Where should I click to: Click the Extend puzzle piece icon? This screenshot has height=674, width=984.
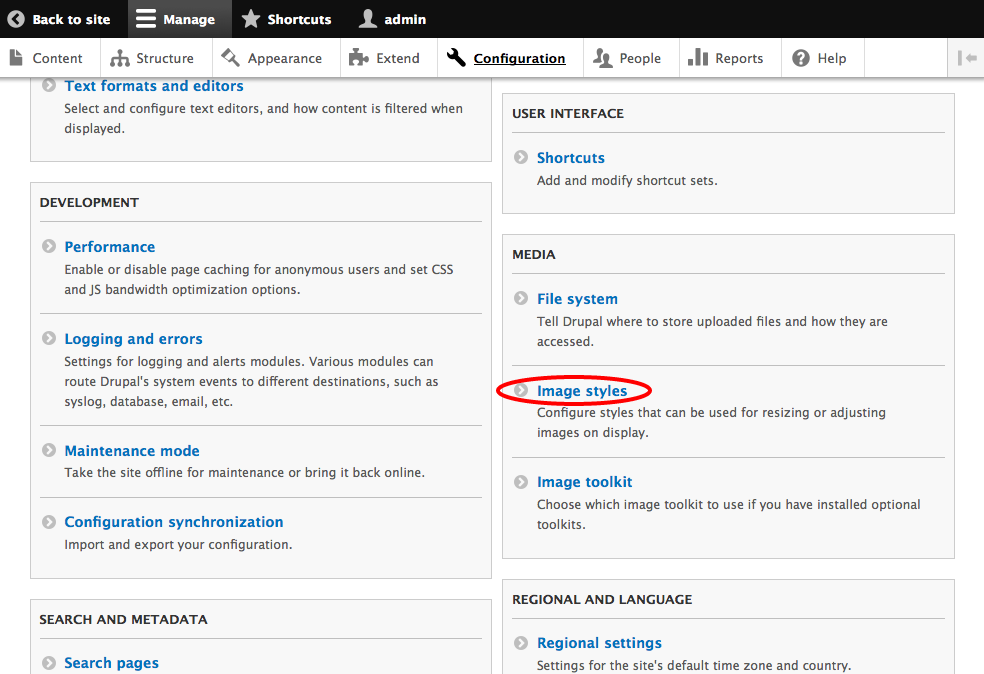[x=359, y=58]
